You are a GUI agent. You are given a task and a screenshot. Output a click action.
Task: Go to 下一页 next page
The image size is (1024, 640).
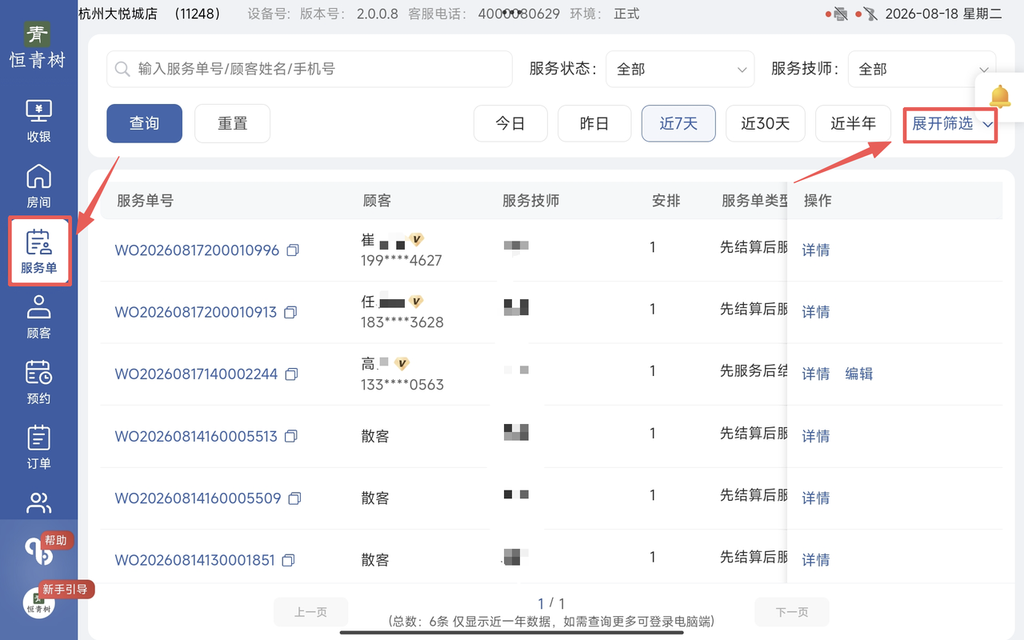pyautogui.click(x=792, y=613)
